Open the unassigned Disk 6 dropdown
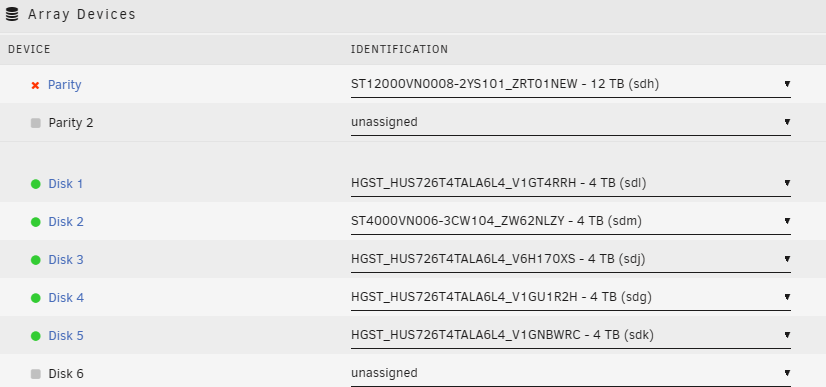The image size is (826, 387). pos(571,373)
